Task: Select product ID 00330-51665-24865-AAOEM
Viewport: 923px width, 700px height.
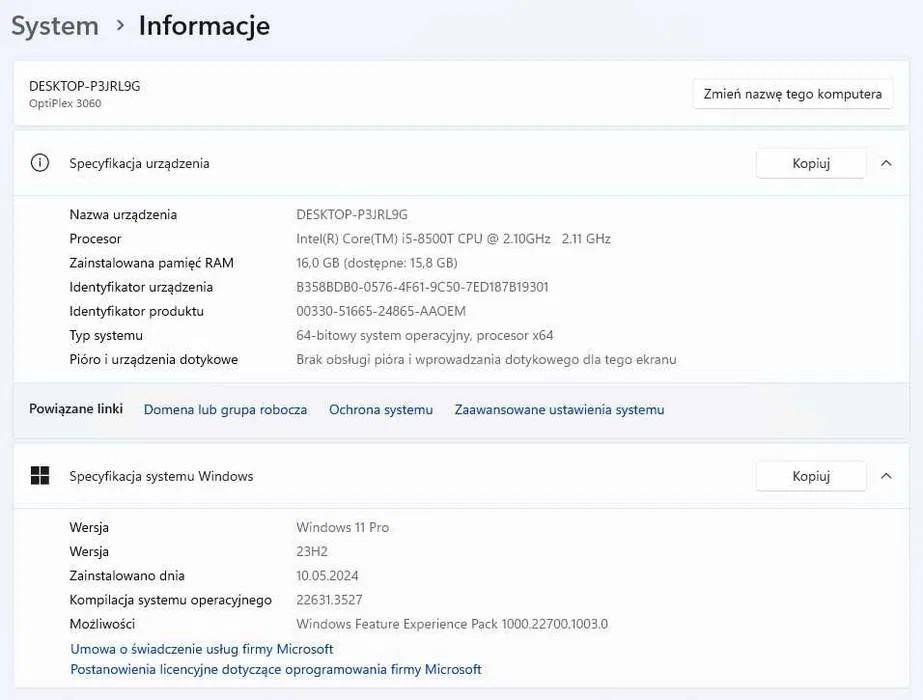Action: (381, 311)
